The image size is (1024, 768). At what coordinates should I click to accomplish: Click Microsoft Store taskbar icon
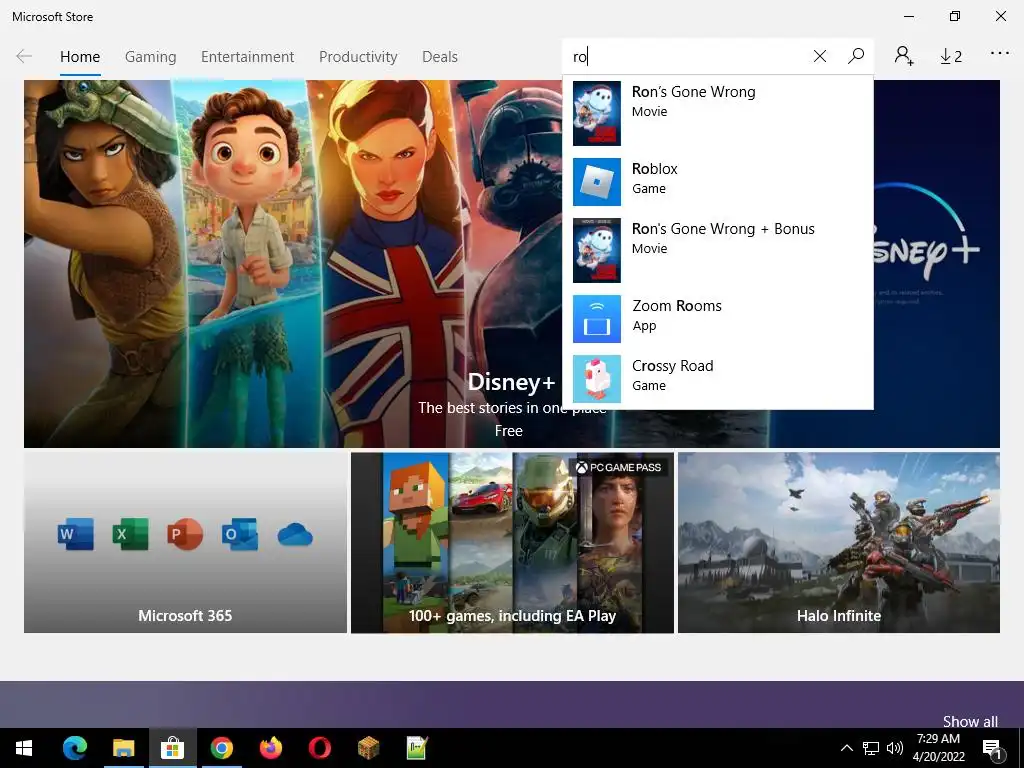coord(172,748)
